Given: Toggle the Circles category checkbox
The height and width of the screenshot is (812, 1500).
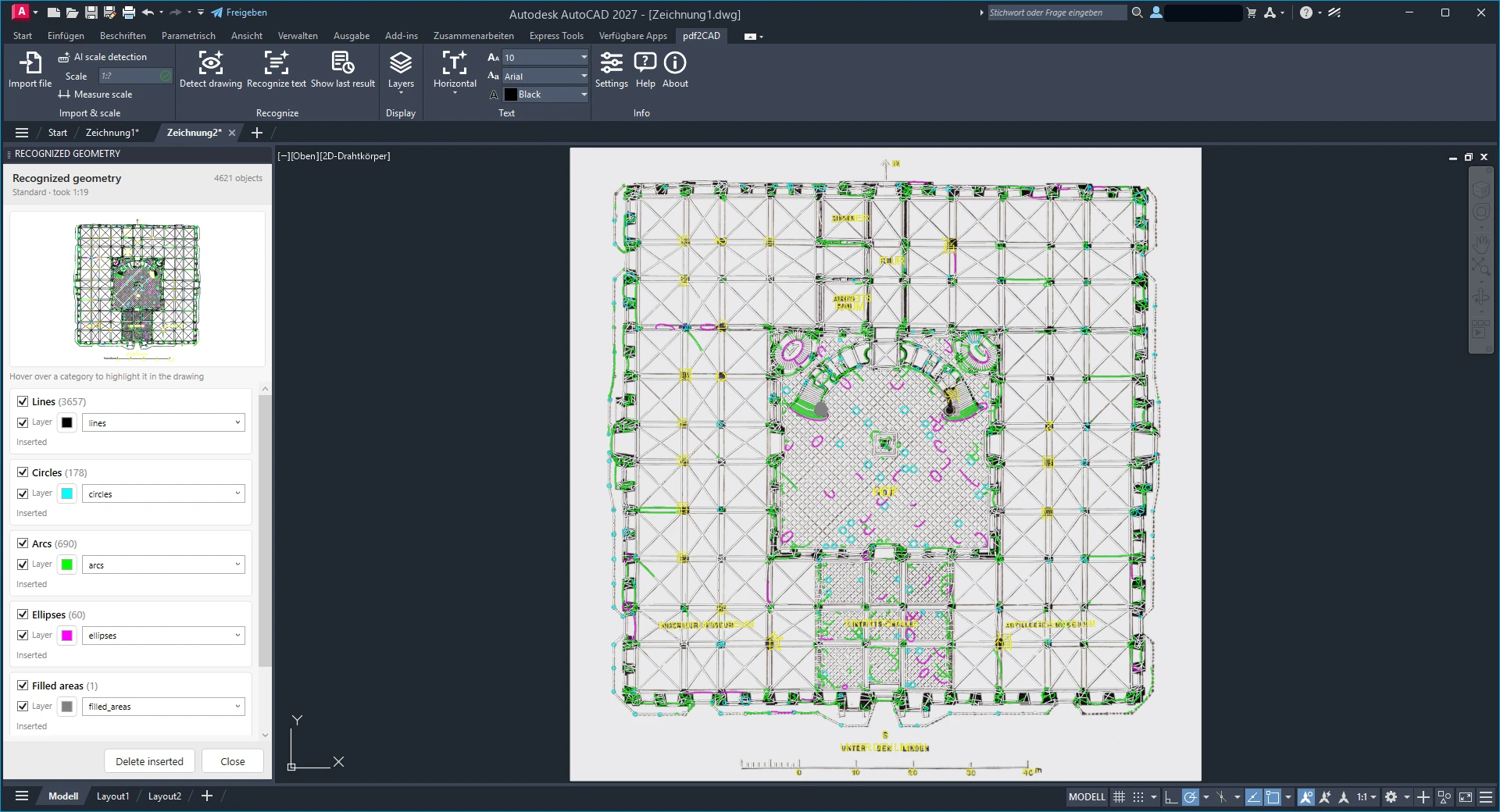Looking at the screenshot, I should point(23,472).
